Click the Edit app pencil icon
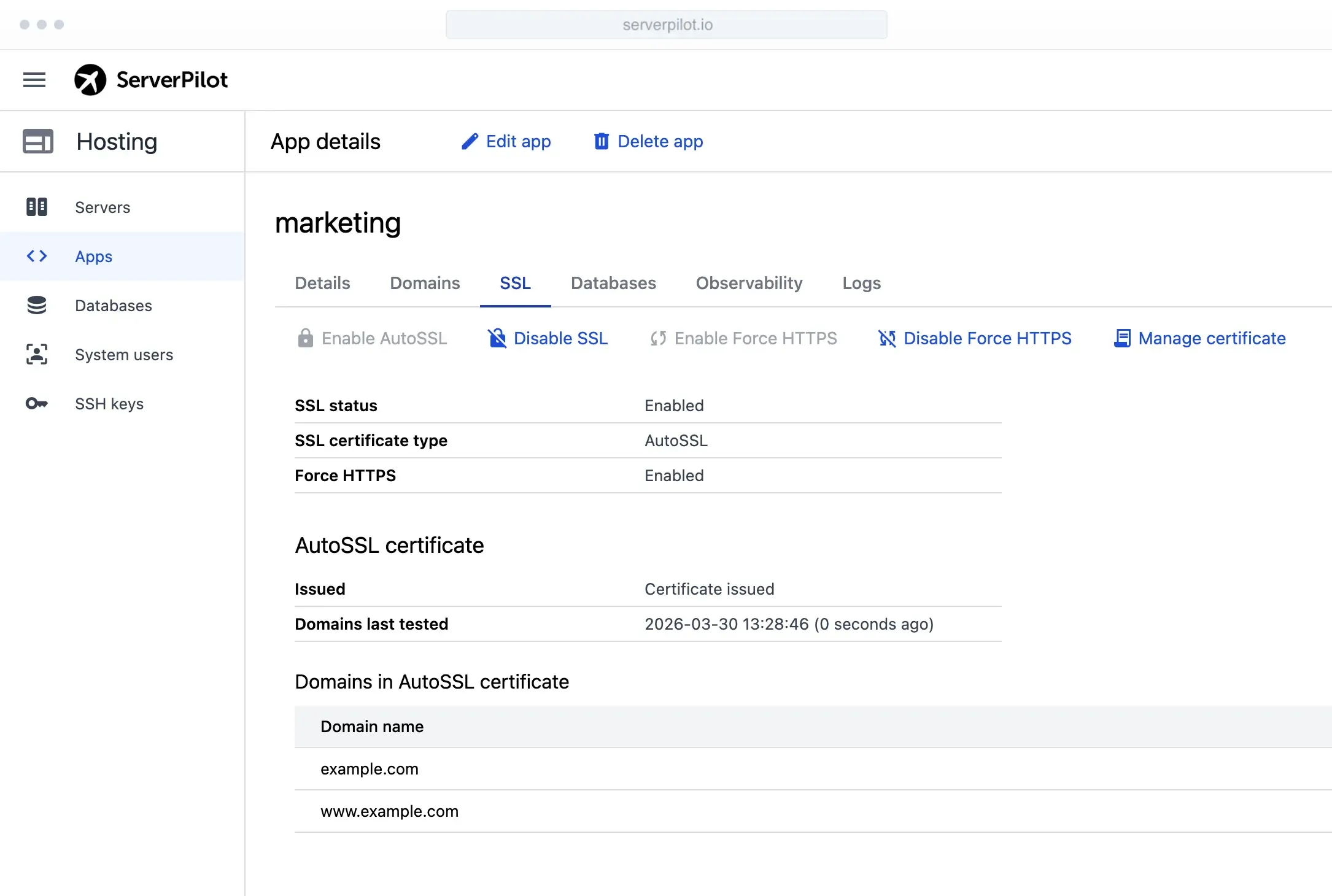The width and height of the screenshot is (1332, 896). (470, 141)
